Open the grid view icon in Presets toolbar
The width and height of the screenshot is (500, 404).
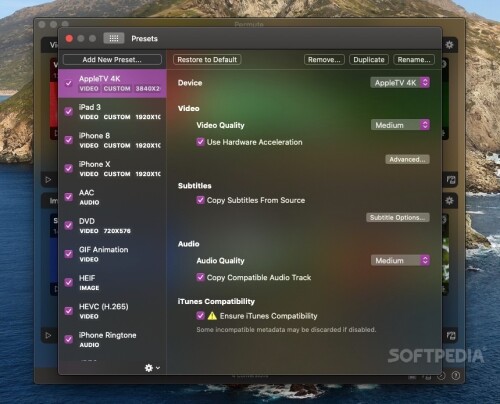click(x=114, y=38)
